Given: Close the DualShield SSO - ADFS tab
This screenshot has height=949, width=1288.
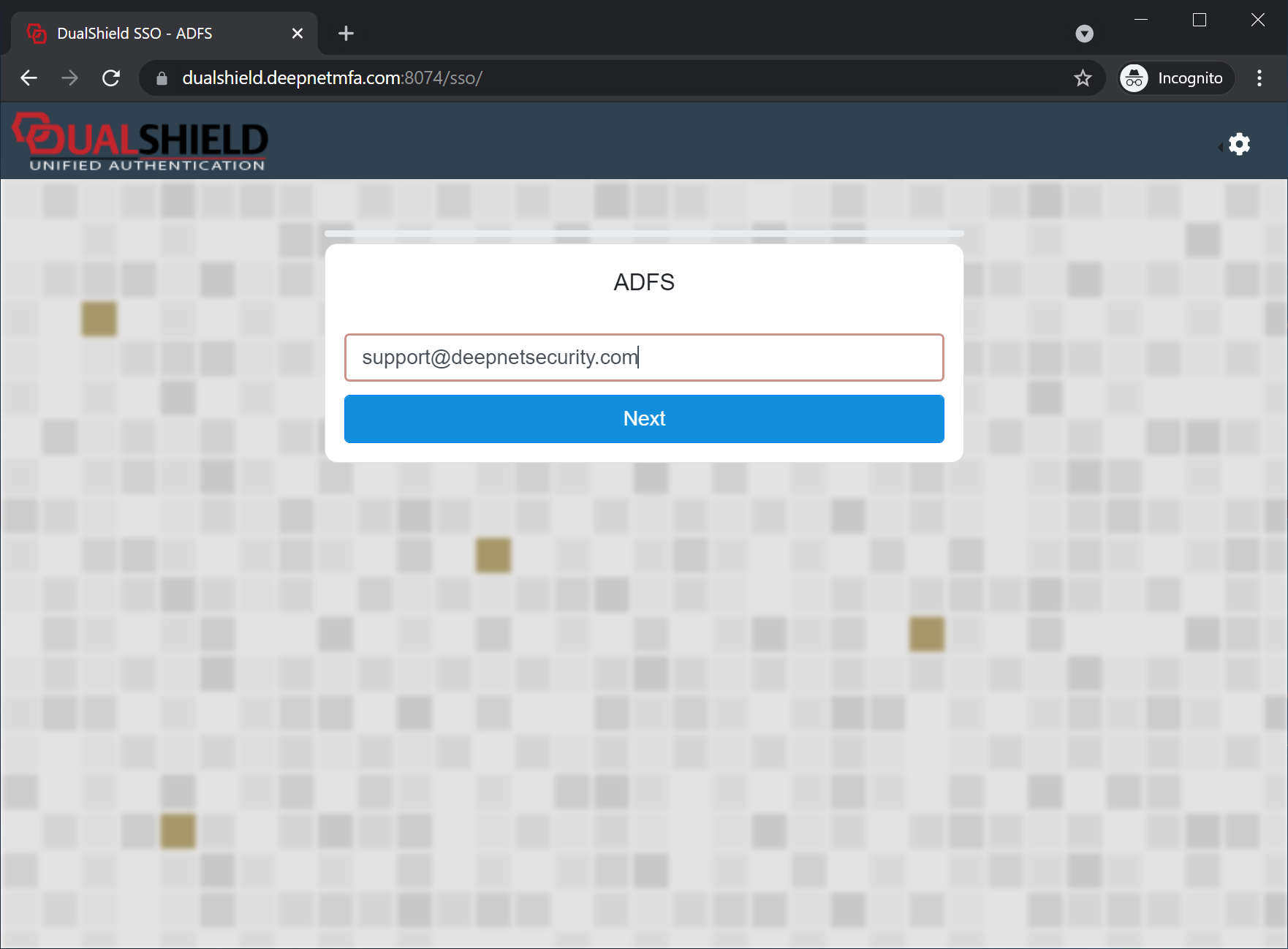Looking at the screenshot, I should pos(298,34).
